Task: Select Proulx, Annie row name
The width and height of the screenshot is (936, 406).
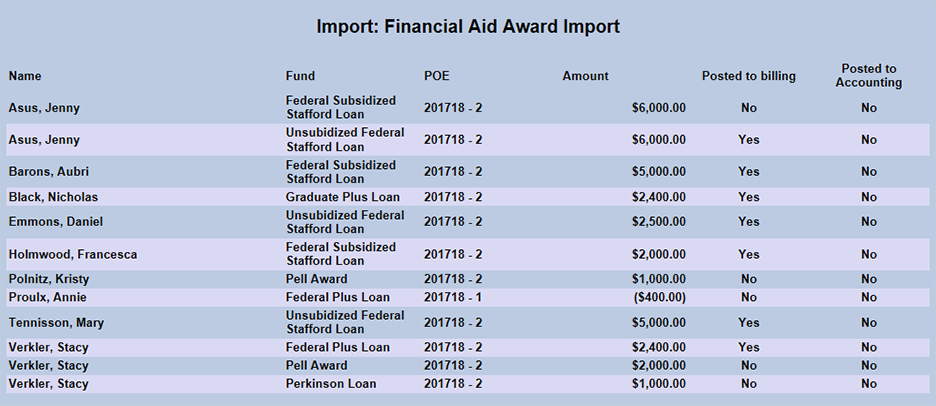Action: coord(46,297)
